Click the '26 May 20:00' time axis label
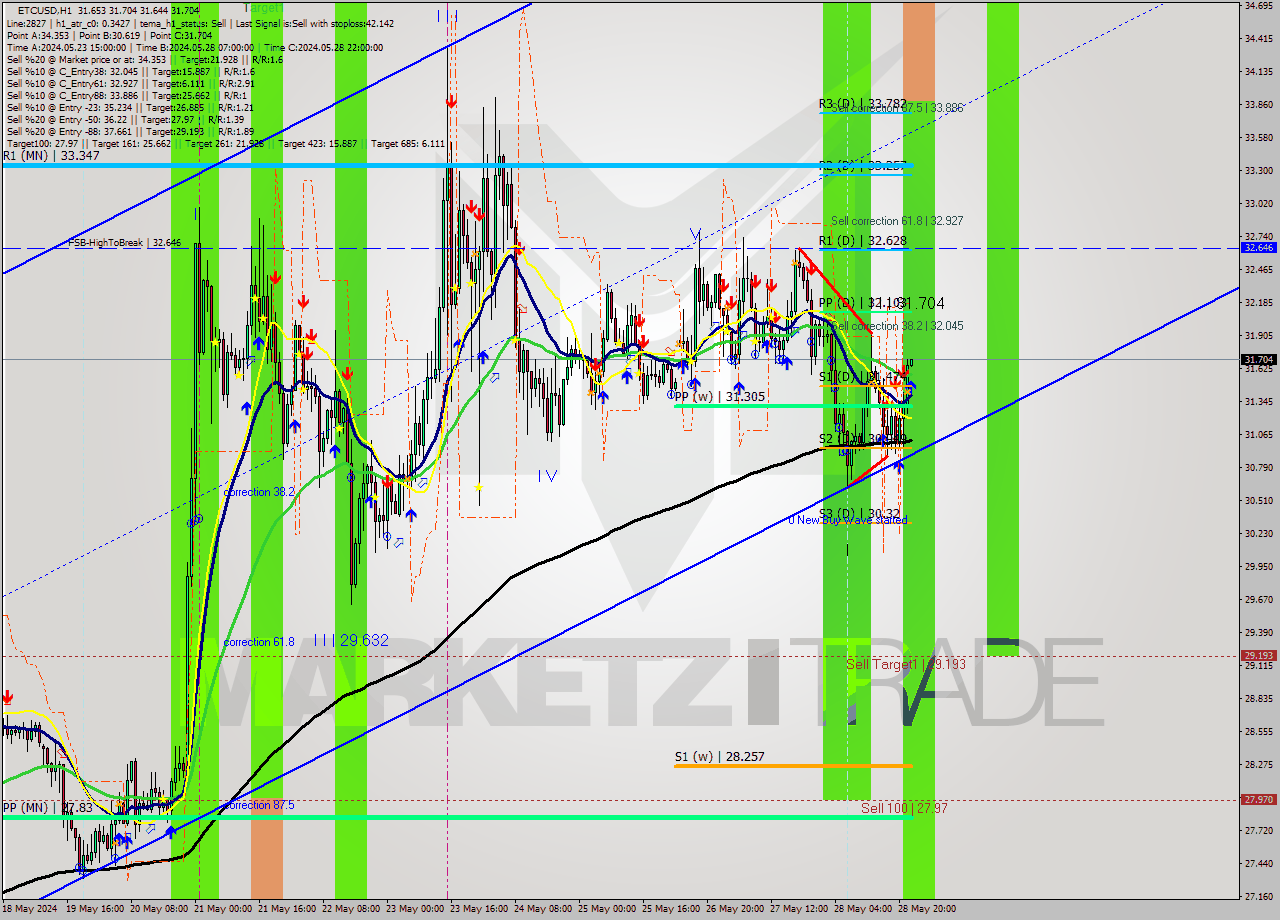The width and height of the screenshot is (1280, 920). pyautogui.click(x=737, y=909)
